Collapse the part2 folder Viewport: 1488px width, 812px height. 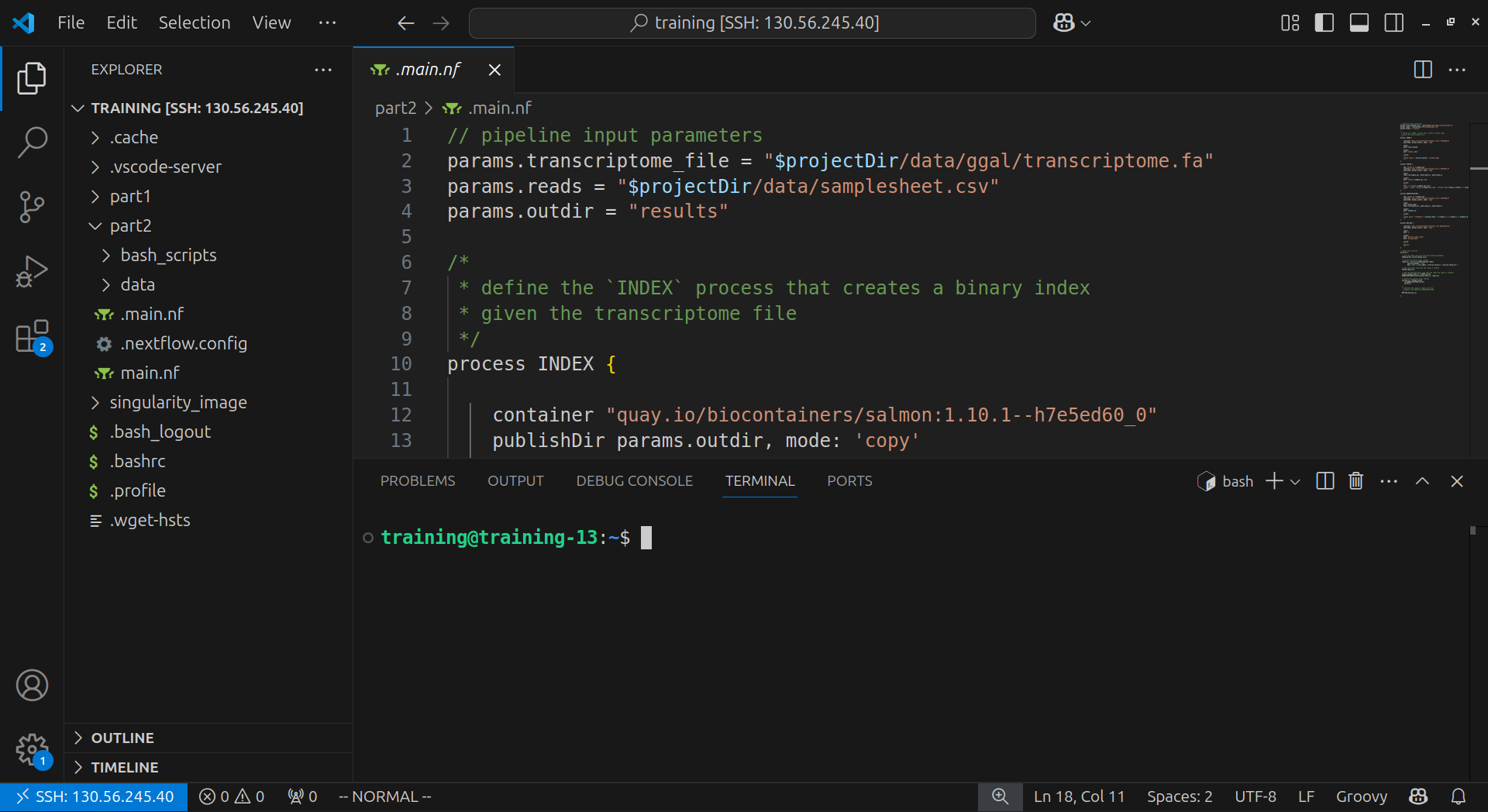(130, 225)
